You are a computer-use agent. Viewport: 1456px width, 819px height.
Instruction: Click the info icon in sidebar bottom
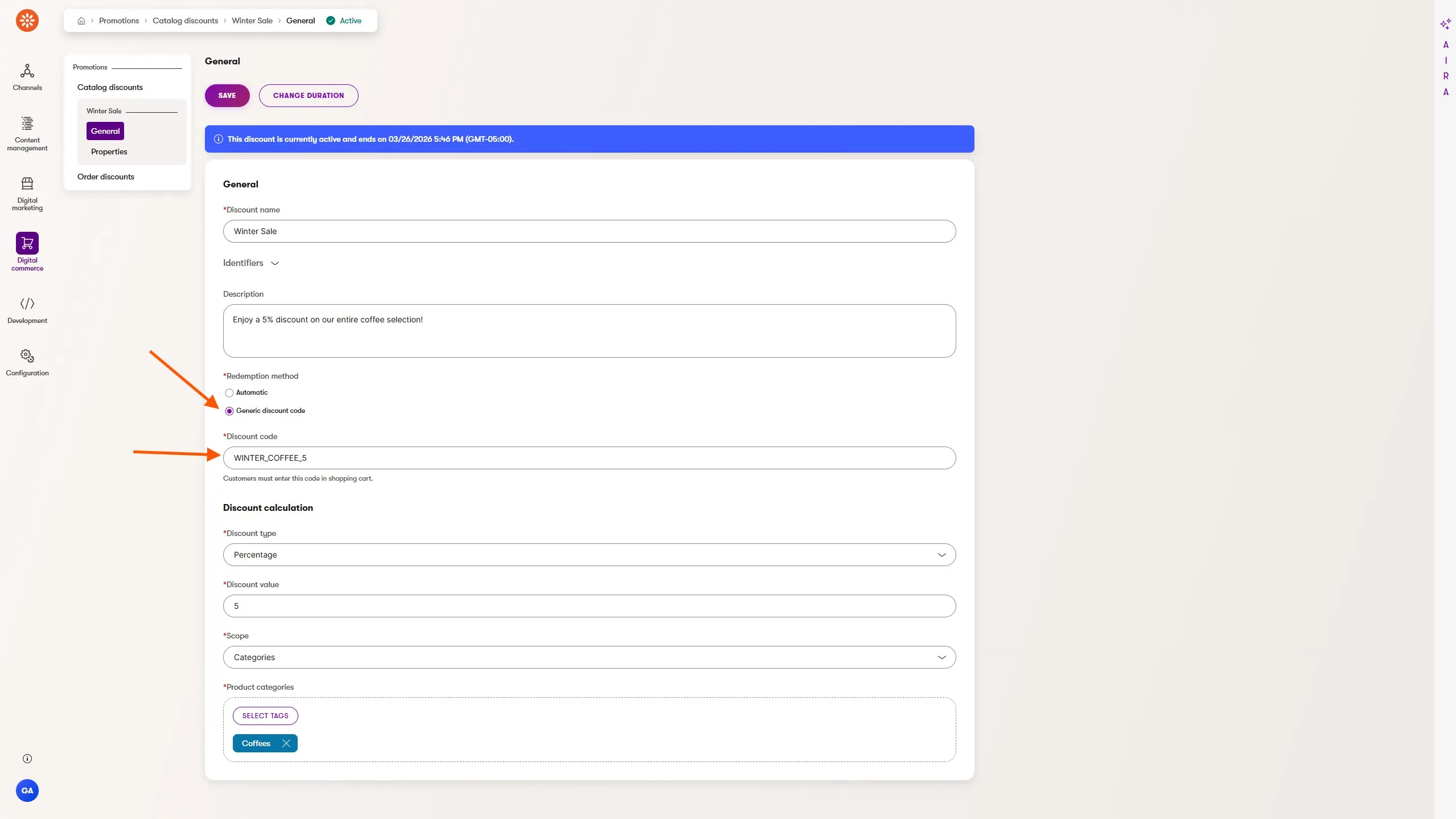tap(27, 759)
